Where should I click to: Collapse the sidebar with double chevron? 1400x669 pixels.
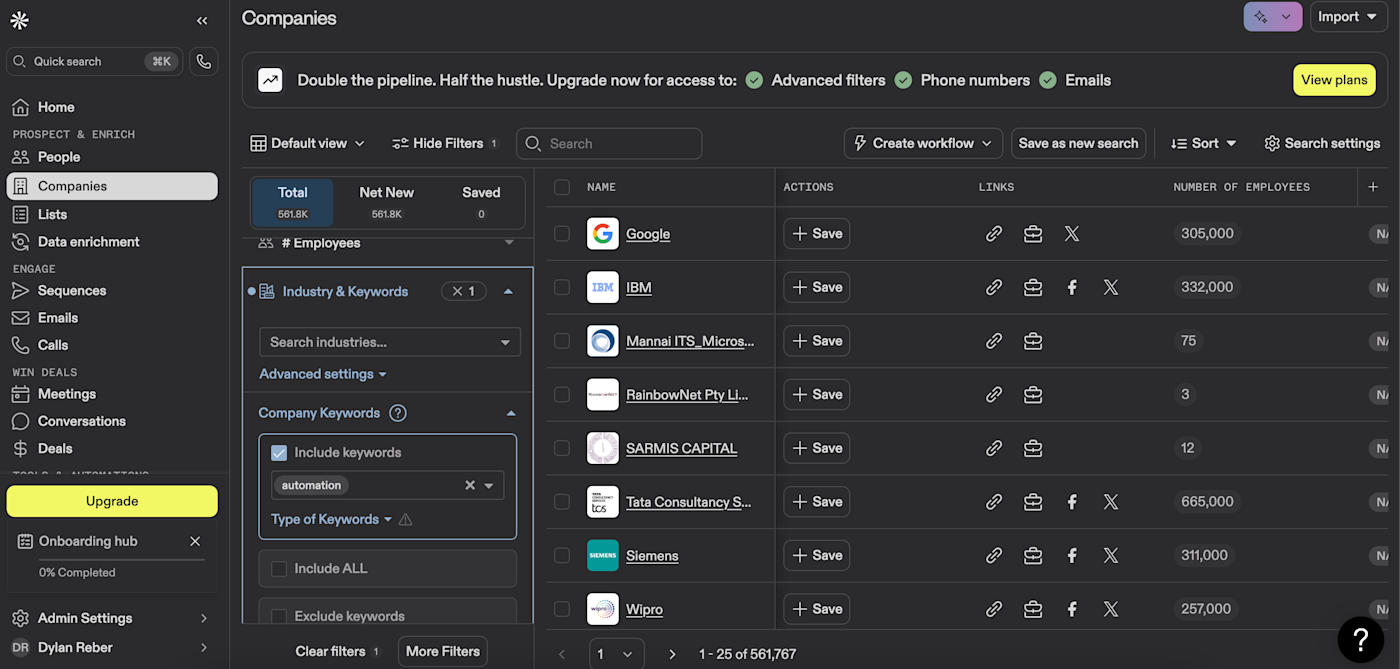tap(202, 20)
